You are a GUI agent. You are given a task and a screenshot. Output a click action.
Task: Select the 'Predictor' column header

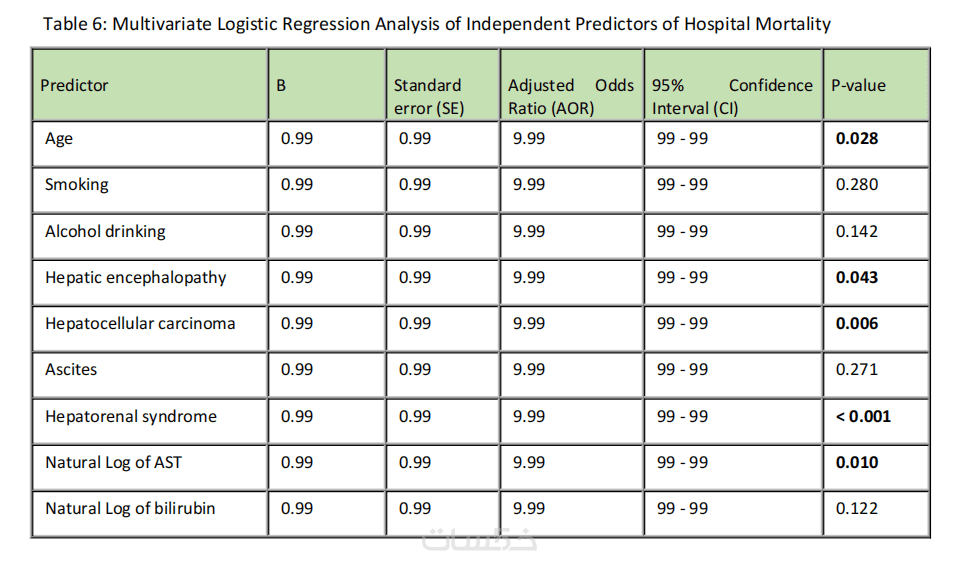[x=75, y=86]
